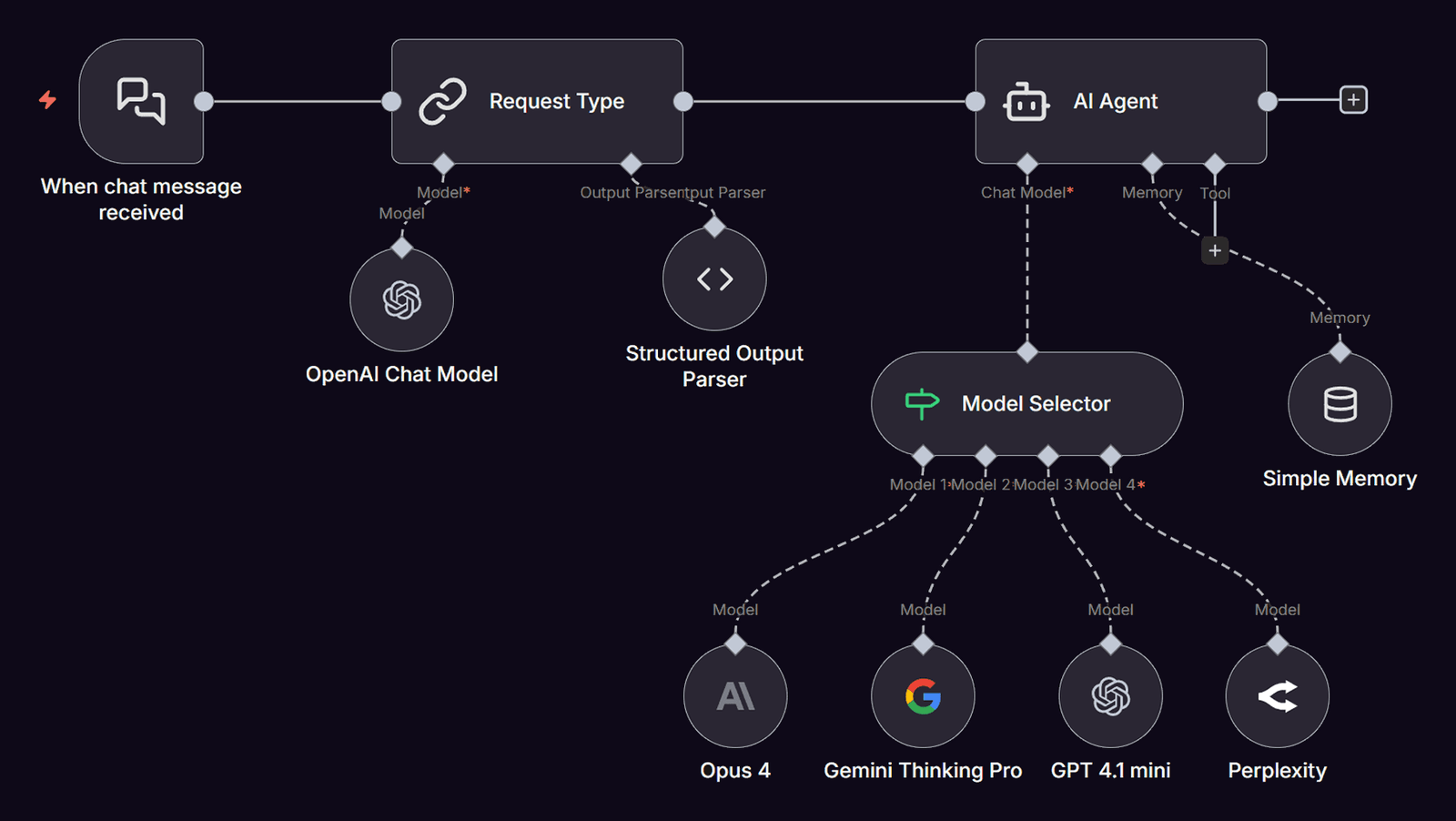Screen dimensions: 1456x821
Task: Click the Model 3 connector on Model Selector
Action: [1048, 455]
